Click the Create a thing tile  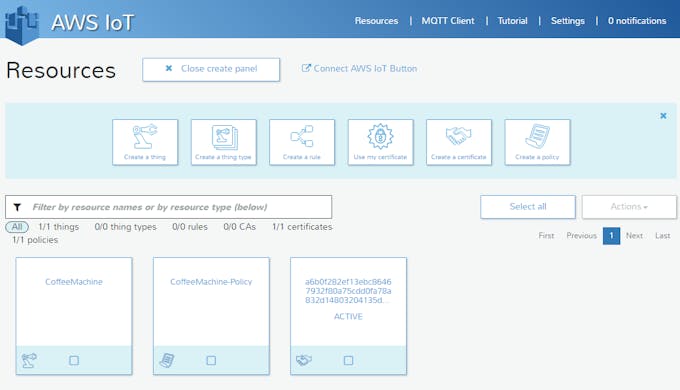click(x=145, y=142)
